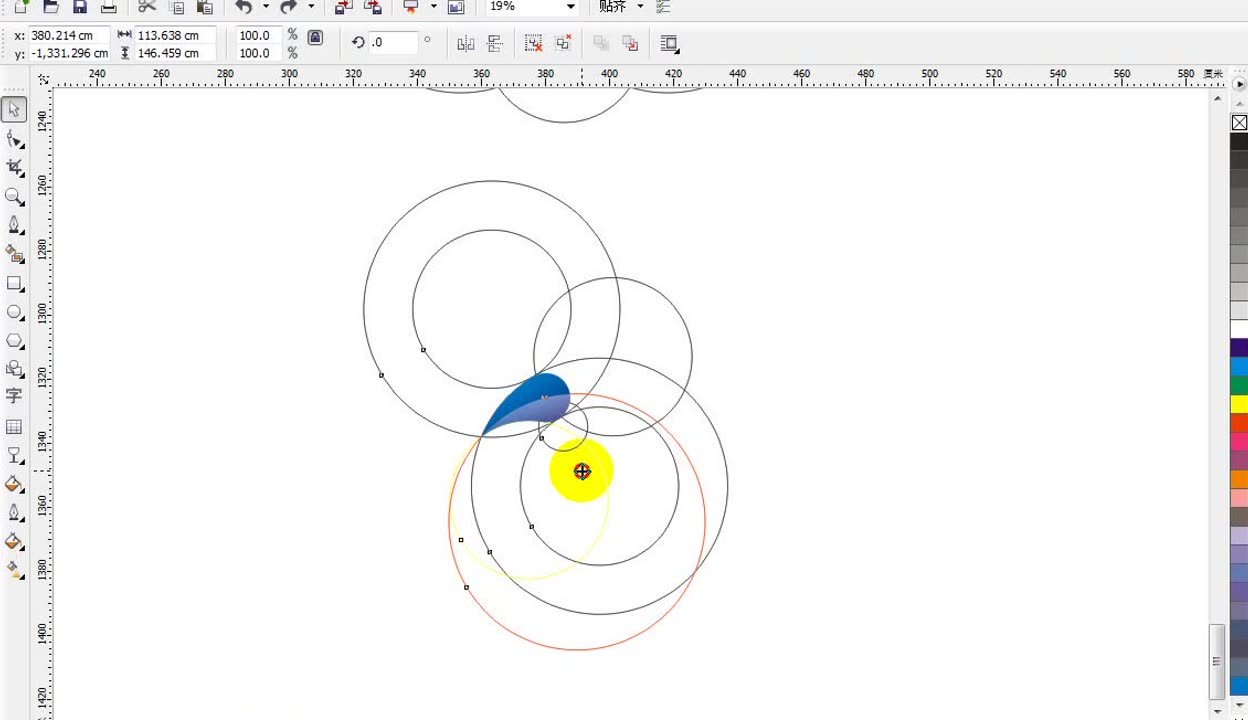
Task: Toggle the lock ratio padlock
Action: (x=315, y=38)
